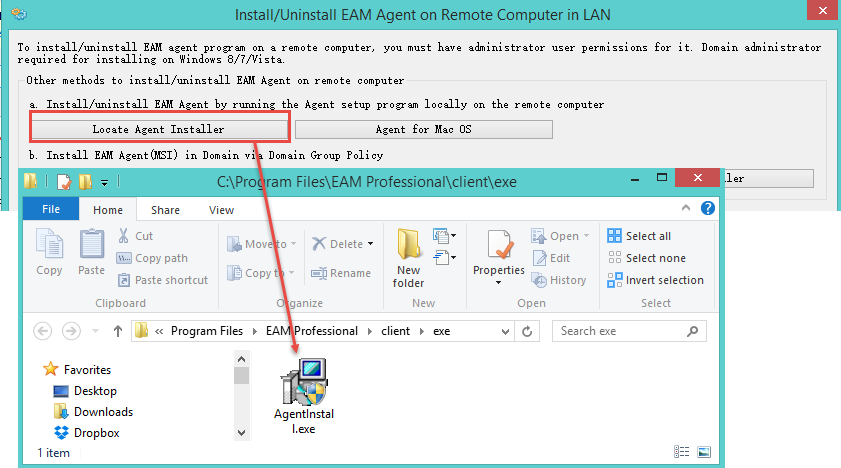Open the File menu tab

click(51, 210)
